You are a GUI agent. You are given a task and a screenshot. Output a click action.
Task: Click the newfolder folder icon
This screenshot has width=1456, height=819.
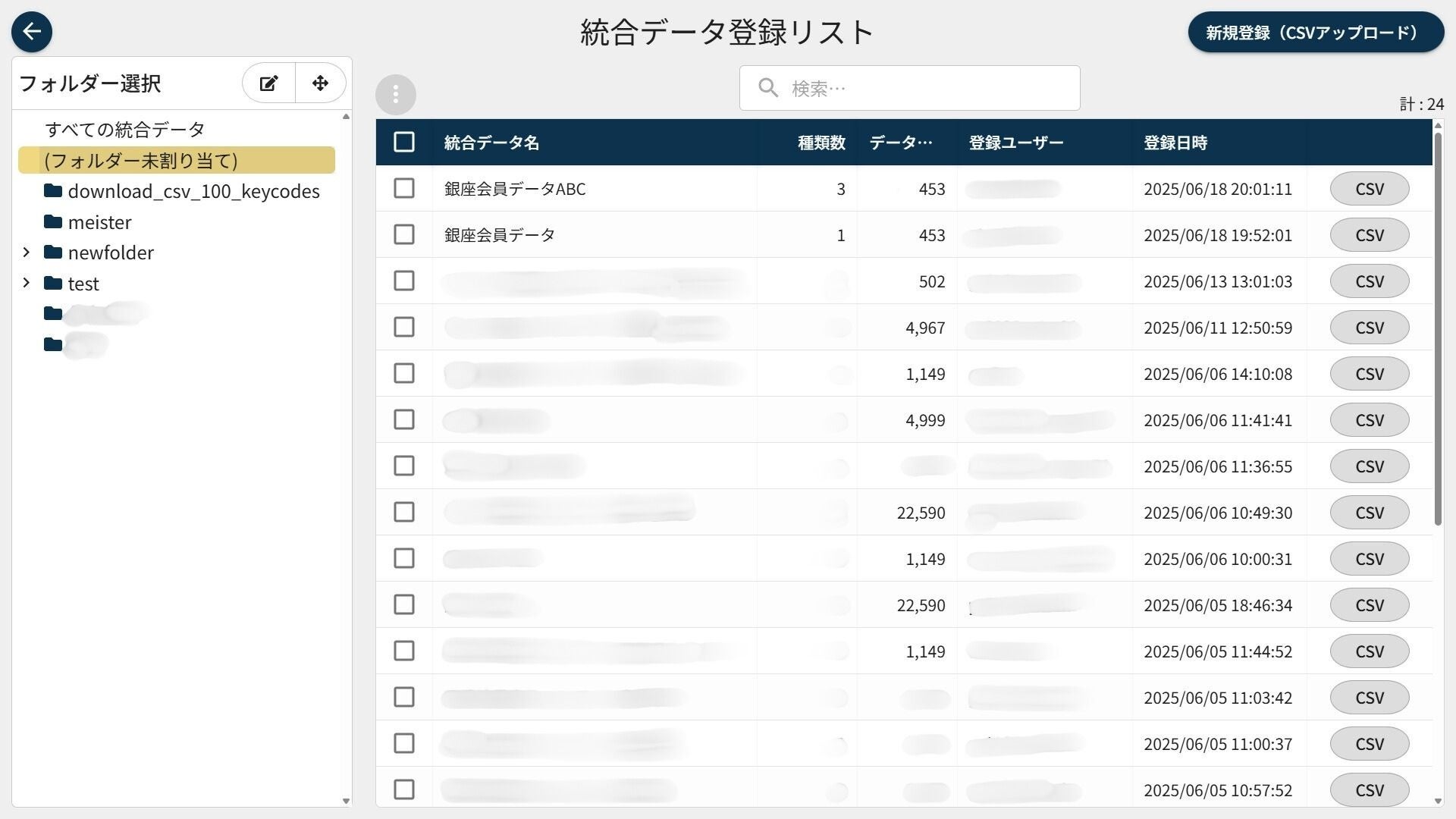click(53, 252)
